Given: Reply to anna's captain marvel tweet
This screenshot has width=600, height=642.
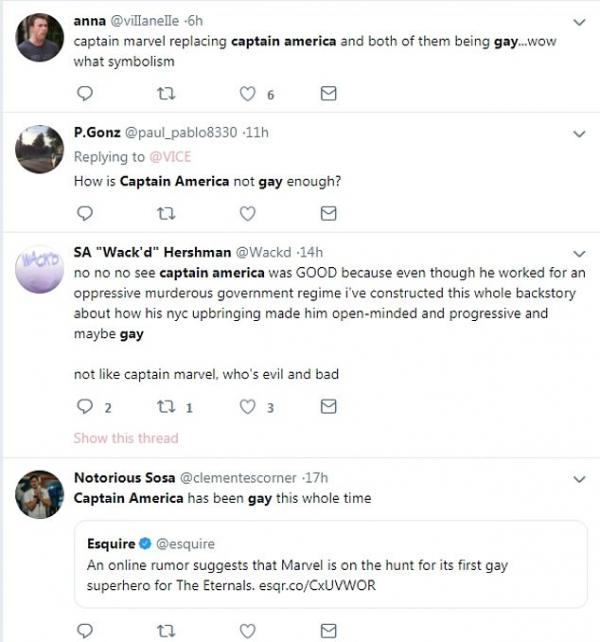Looking at the screenshot, I should click(x=85, y=94).
